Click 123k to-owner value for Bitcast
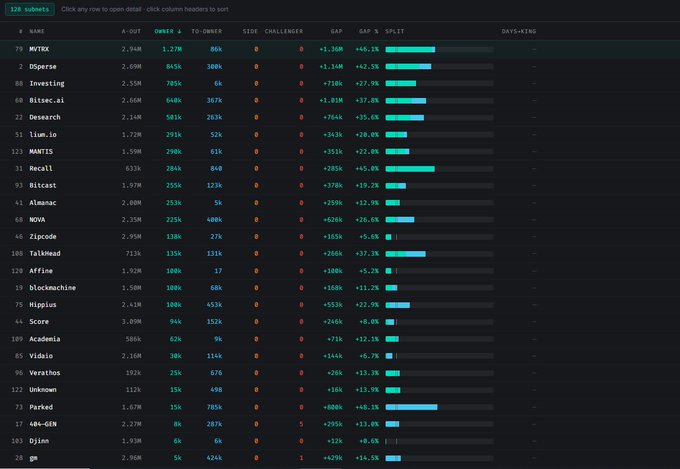The width and height of the screenshot is (680, 469). pos(214,185)
